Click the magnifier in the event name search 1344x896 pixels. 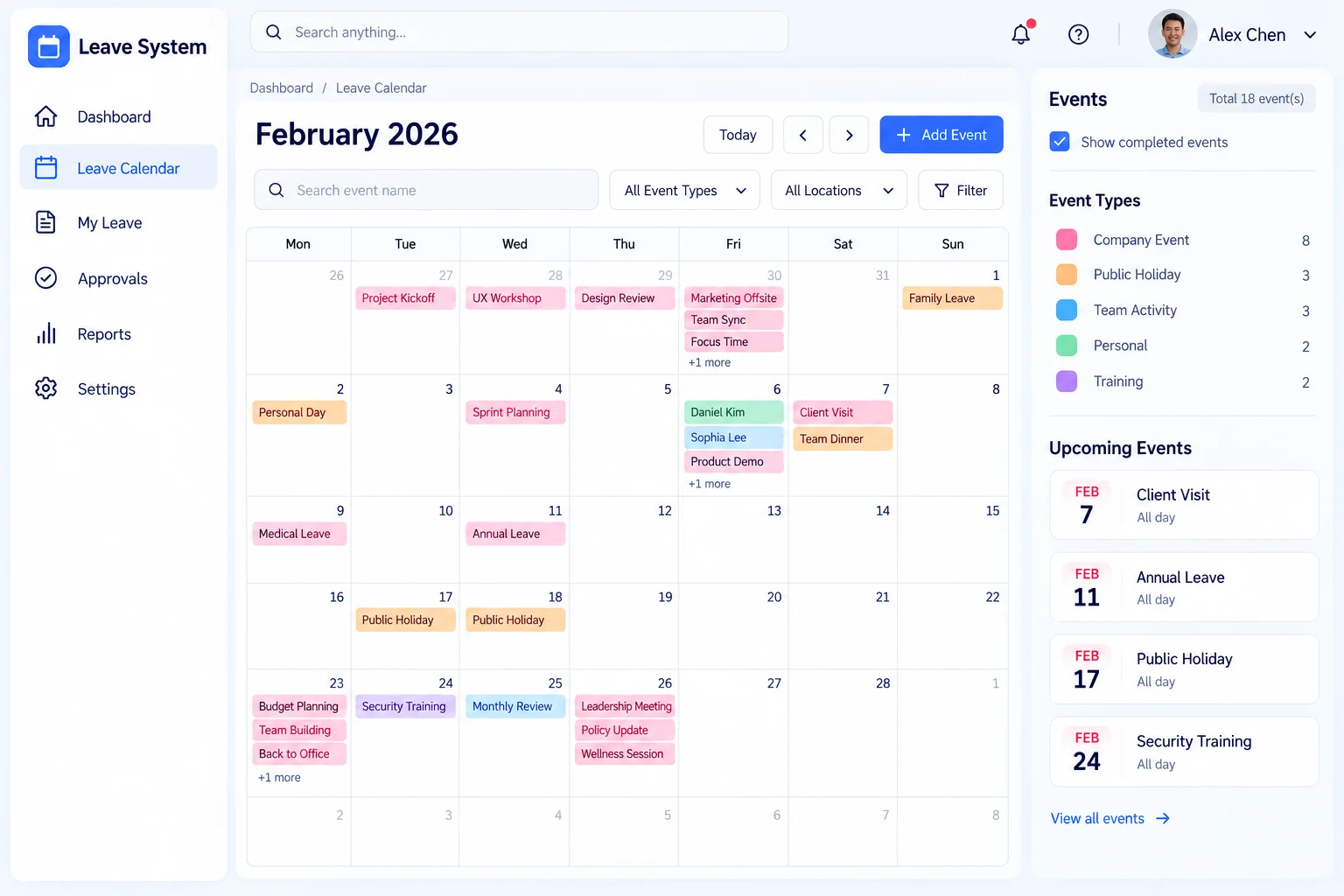tap(276, 190)
